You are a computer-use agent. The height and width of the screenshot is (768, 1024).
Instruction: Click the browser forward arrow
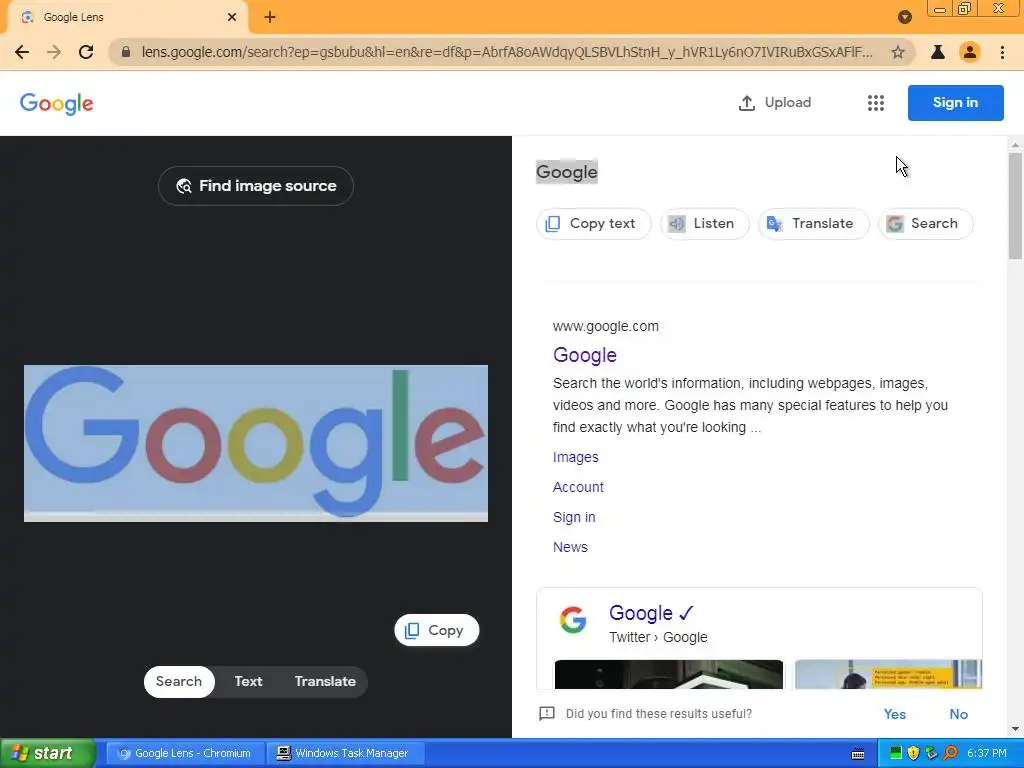tap(54, 52)
